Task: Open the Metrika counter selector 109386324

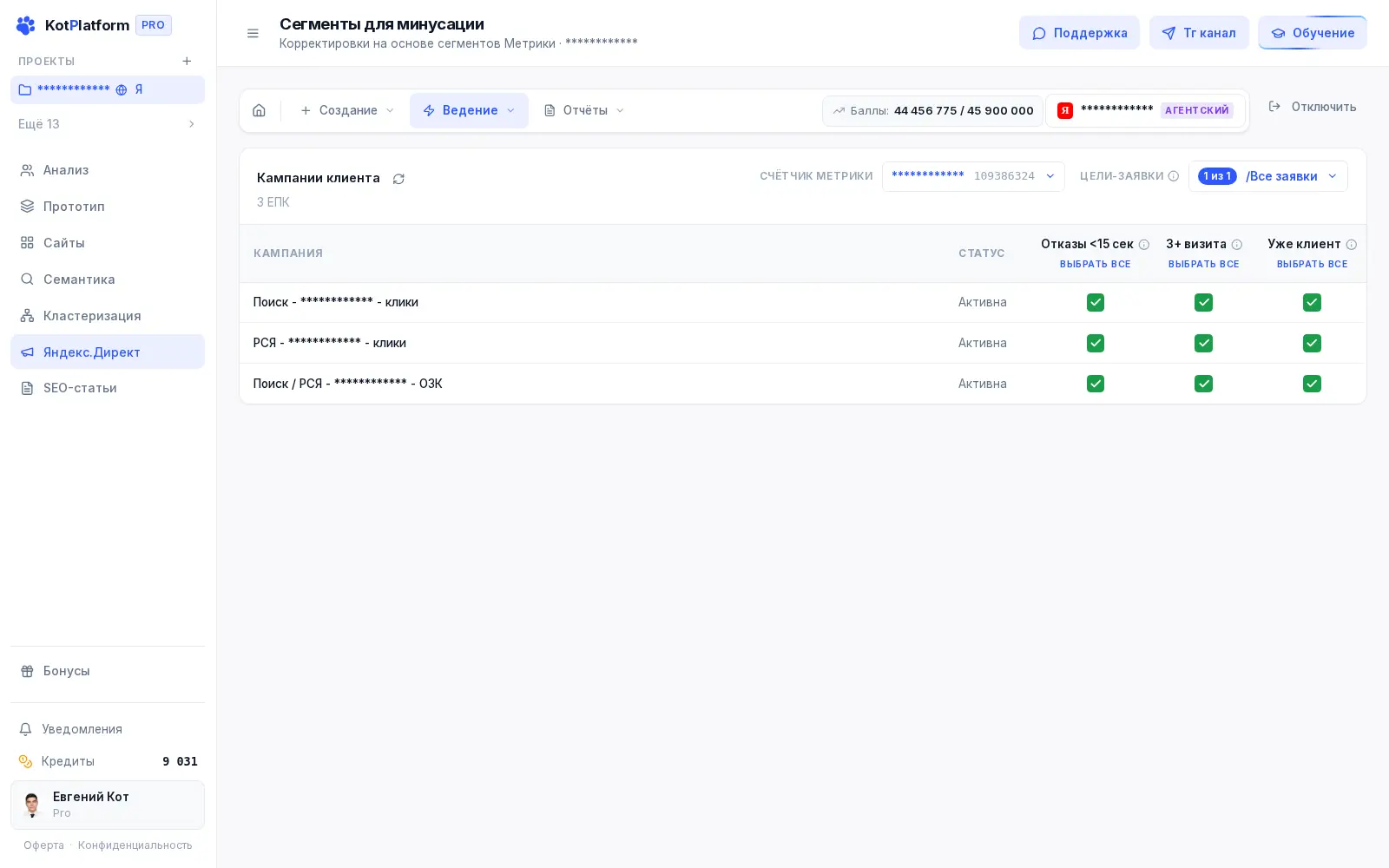Action: tap(973, 176)
